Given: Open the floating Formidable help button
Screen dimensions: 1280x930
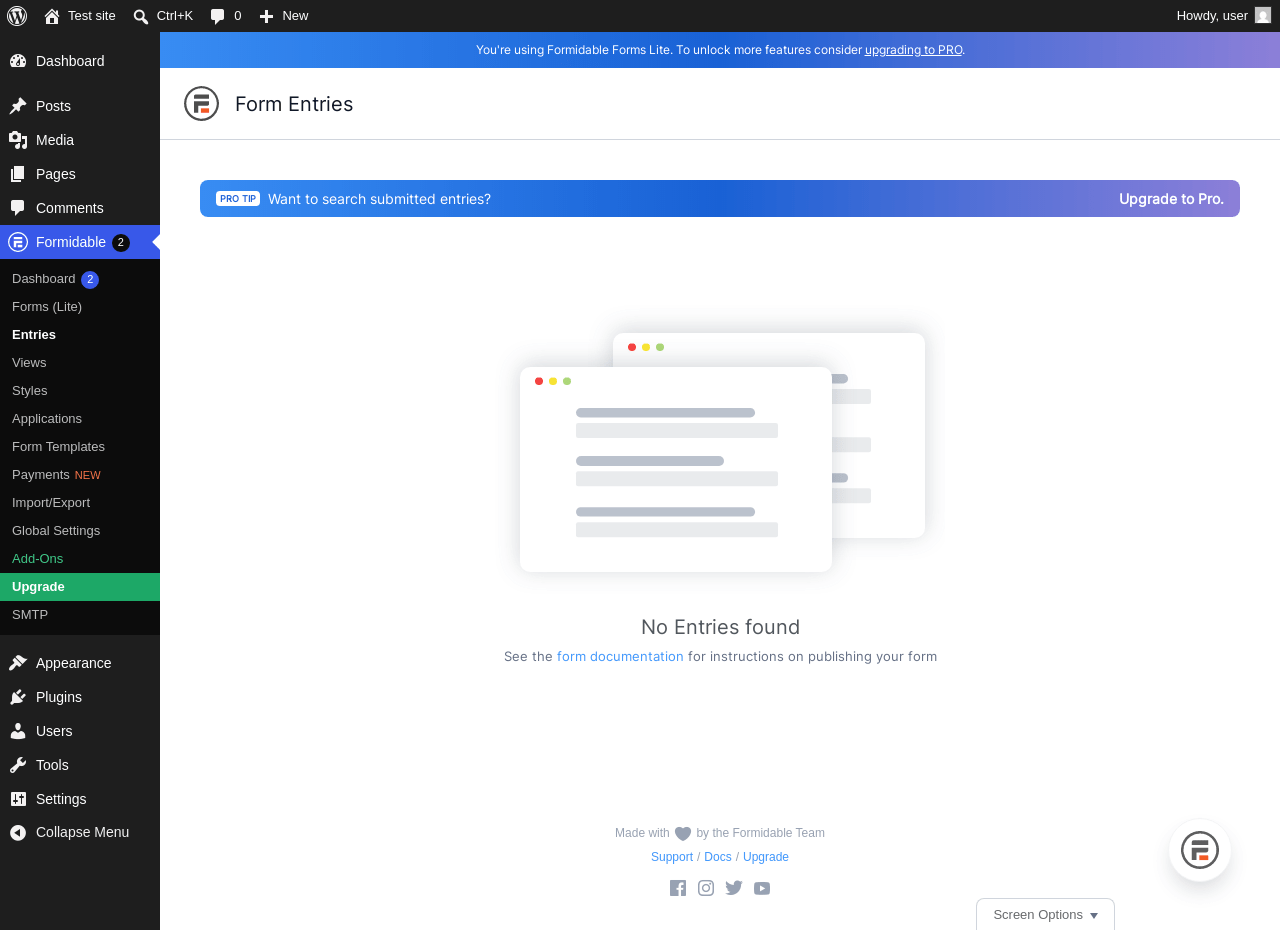Looking at the screenshot, I should pos(1200,850).
